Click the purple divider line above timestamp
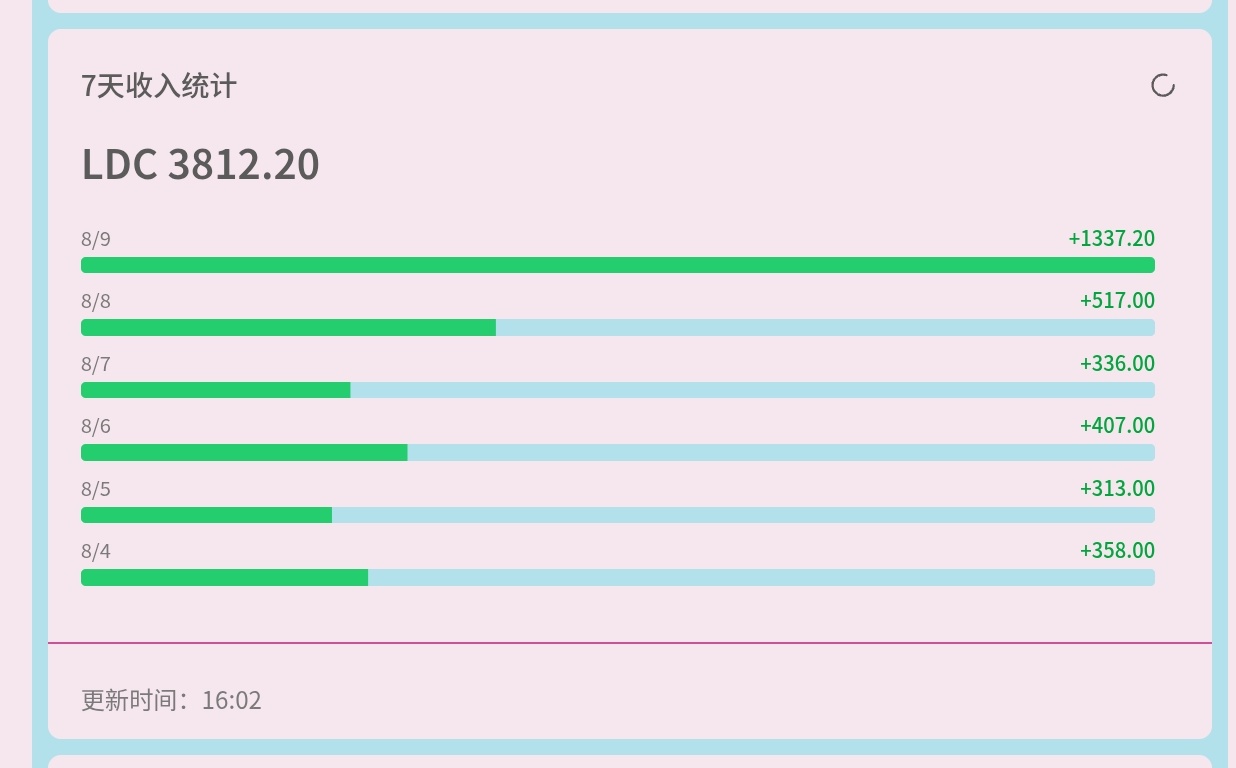Image resolution: width=1236 pixels, height=768 pixels. tap(630, 643)
